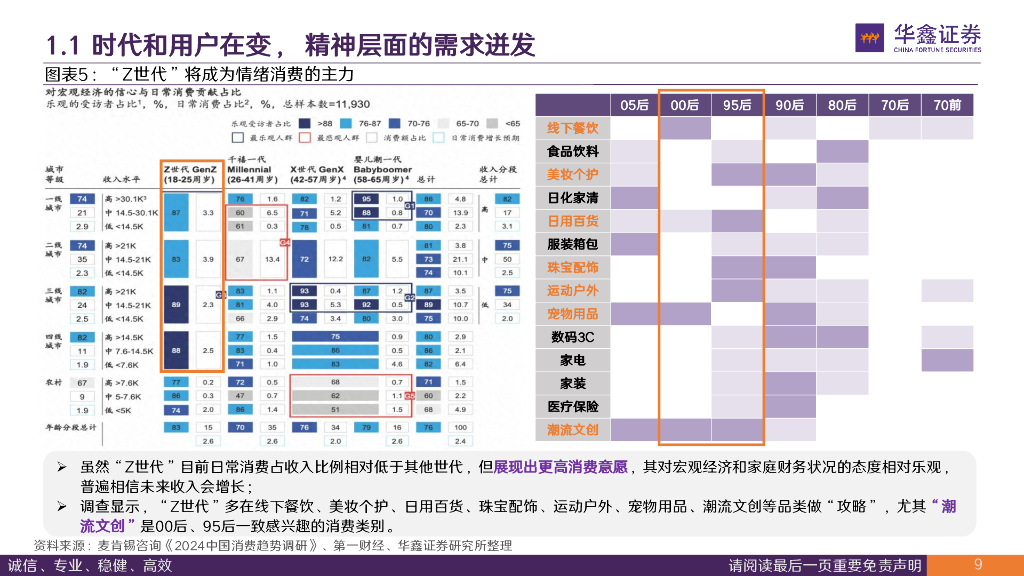1024x576 pixels.
Task: Select the 美妆个护 row label
Action: pos(573,174)
